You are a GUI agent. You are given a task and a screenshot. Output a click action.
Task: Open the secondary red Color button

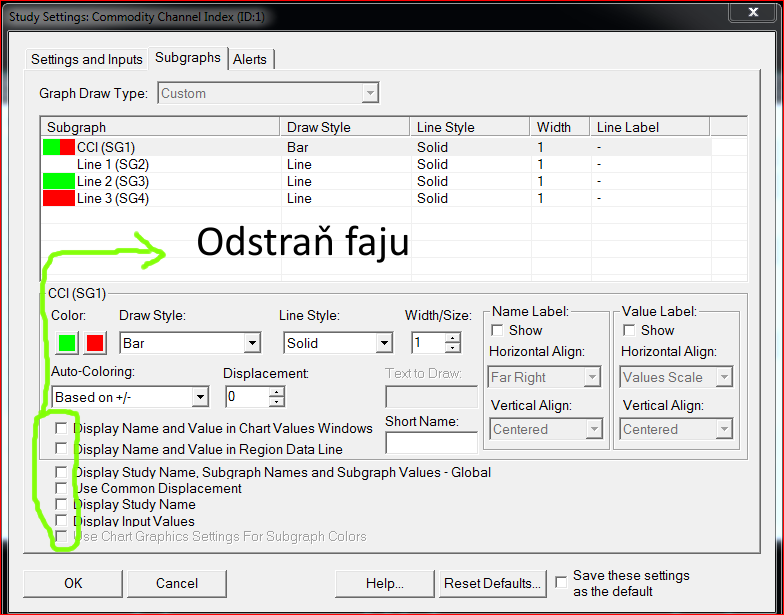click(95, 343)
